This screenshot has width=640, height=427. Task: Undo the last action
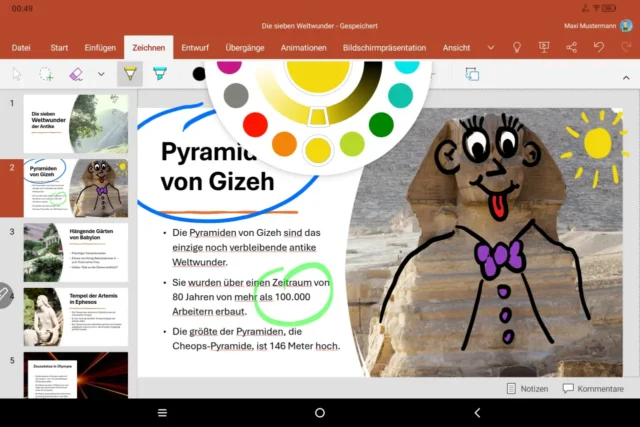click(x=598, y=47)
